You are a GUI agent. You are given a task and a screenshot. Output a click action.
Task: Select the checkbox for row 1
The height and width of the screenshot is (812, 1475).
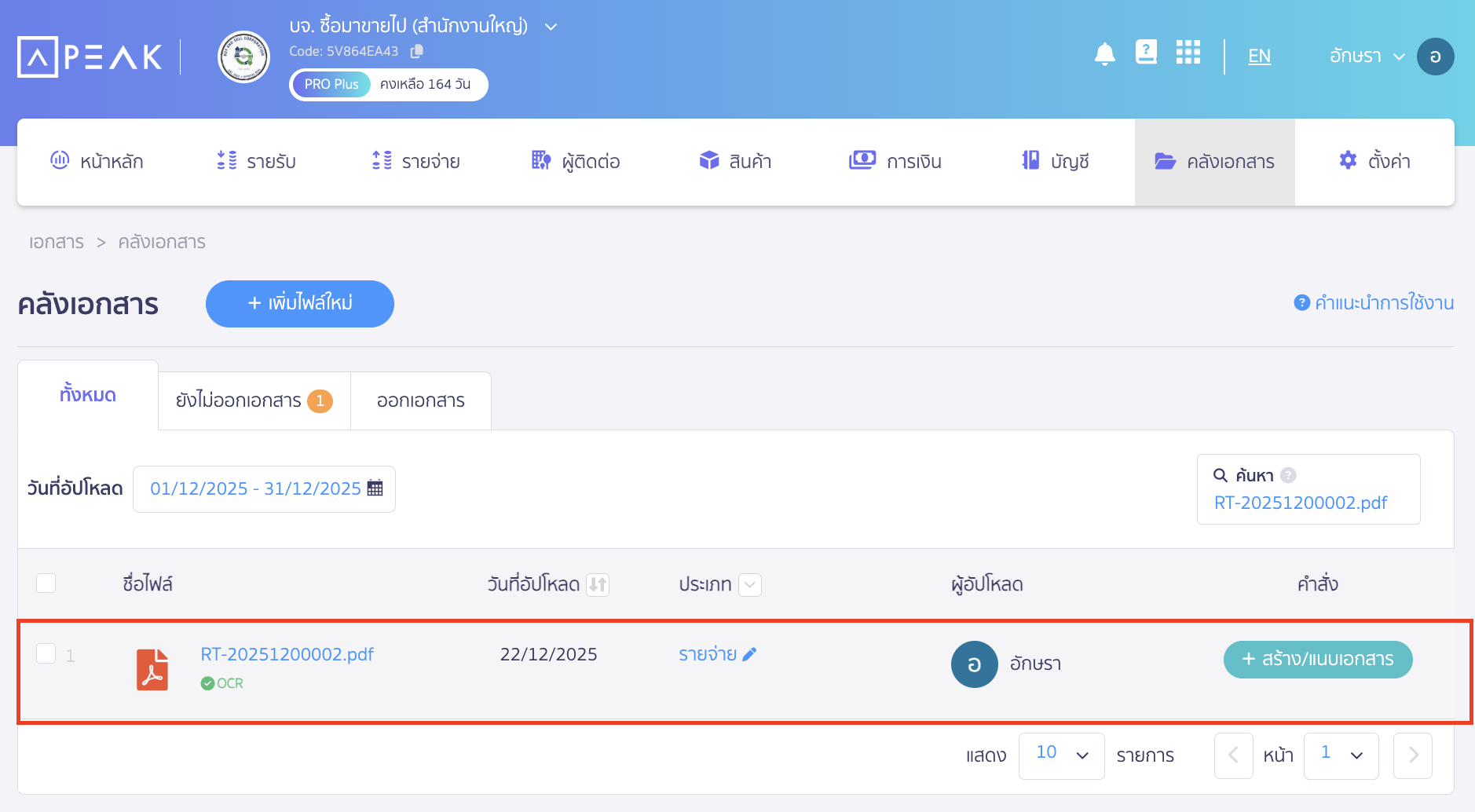46,653
